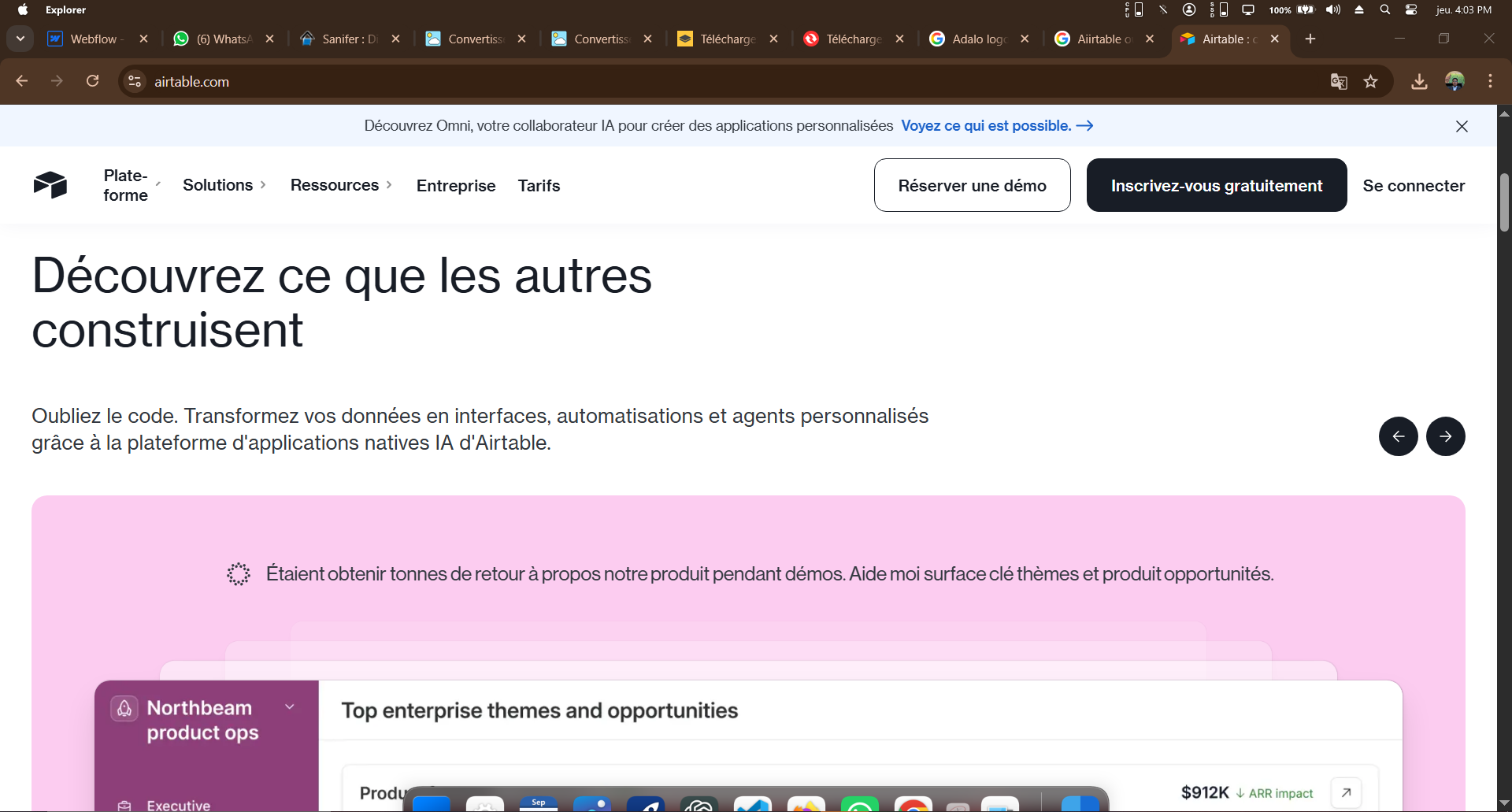Viewport: 1512px width, 812px height.
Task: Open the browser downloads icon
Action: pyautogui.click(x=1419, y=81)
